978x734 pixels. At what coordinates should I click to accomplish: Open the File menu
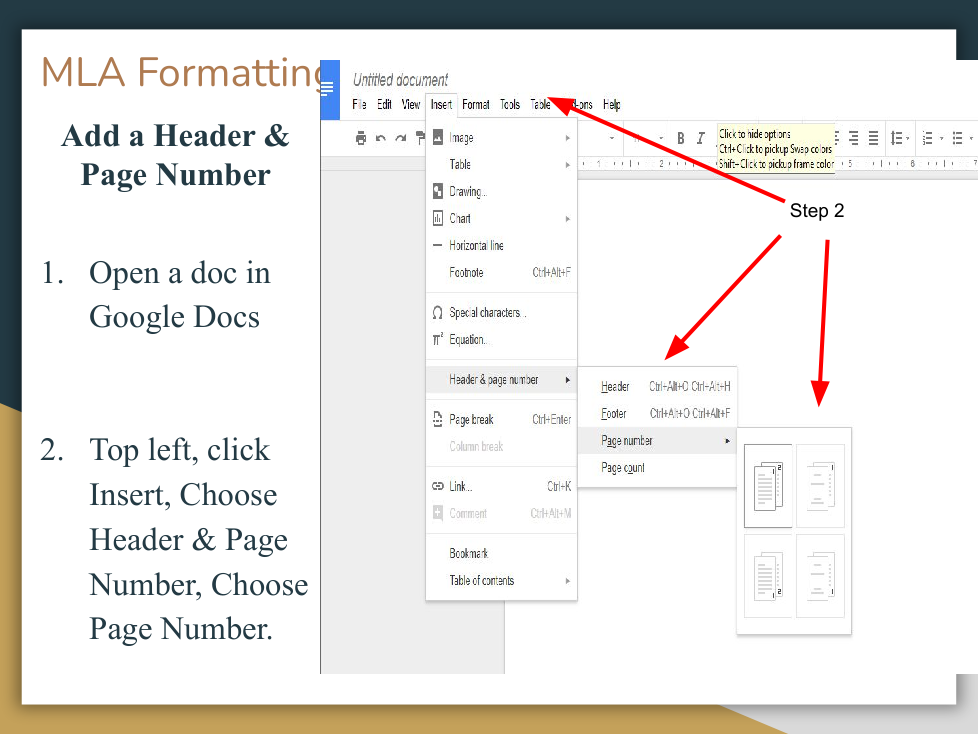point(359,104)
